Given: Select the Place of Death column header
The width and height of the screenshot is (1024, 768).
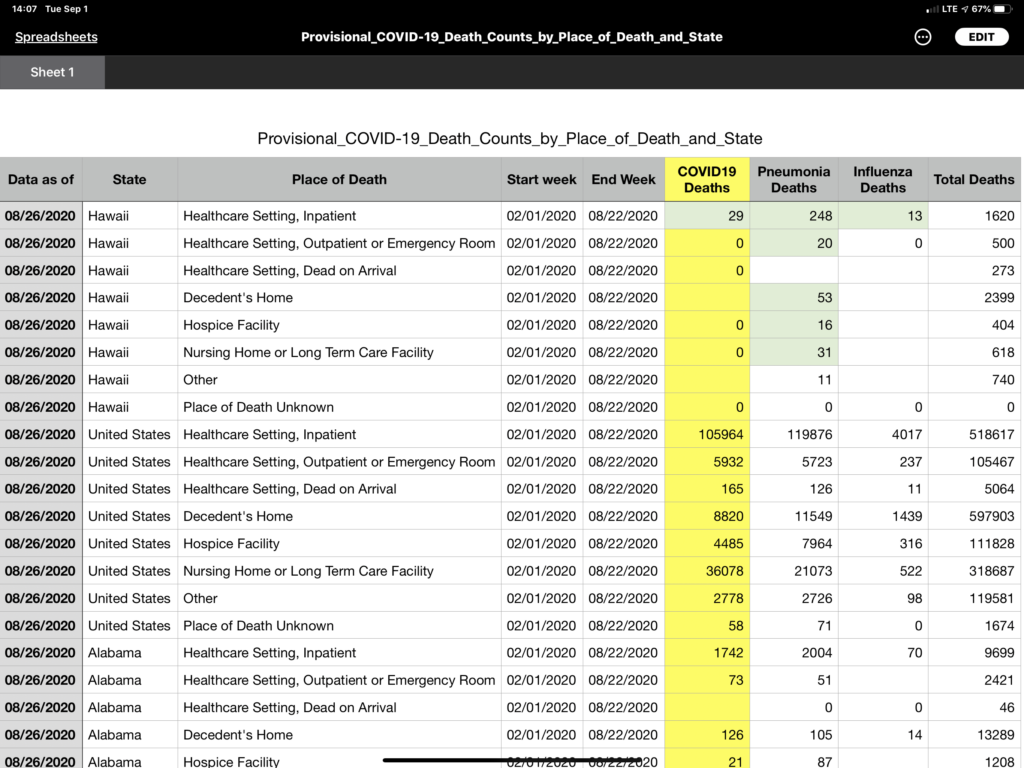Looking at the screenshot, I should point(339,180).
